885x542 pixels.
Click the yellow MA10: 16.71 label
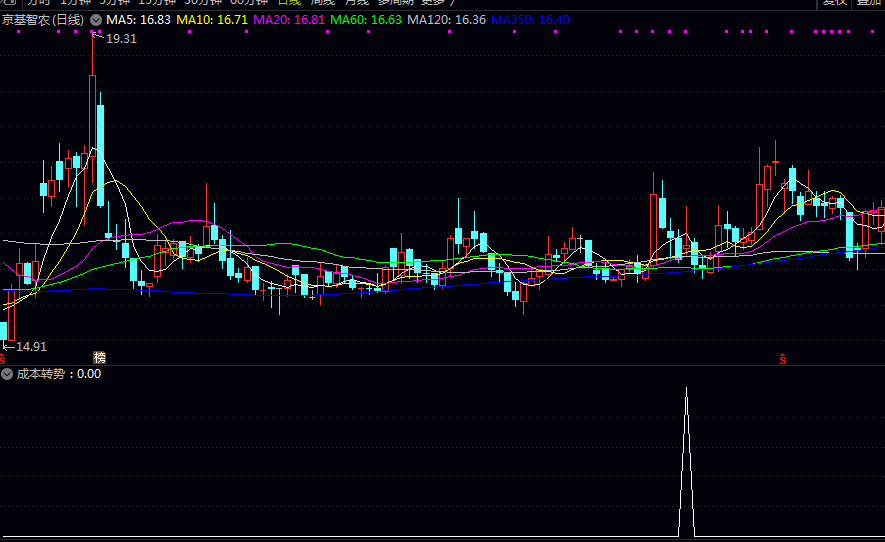(x=212, y=20)
